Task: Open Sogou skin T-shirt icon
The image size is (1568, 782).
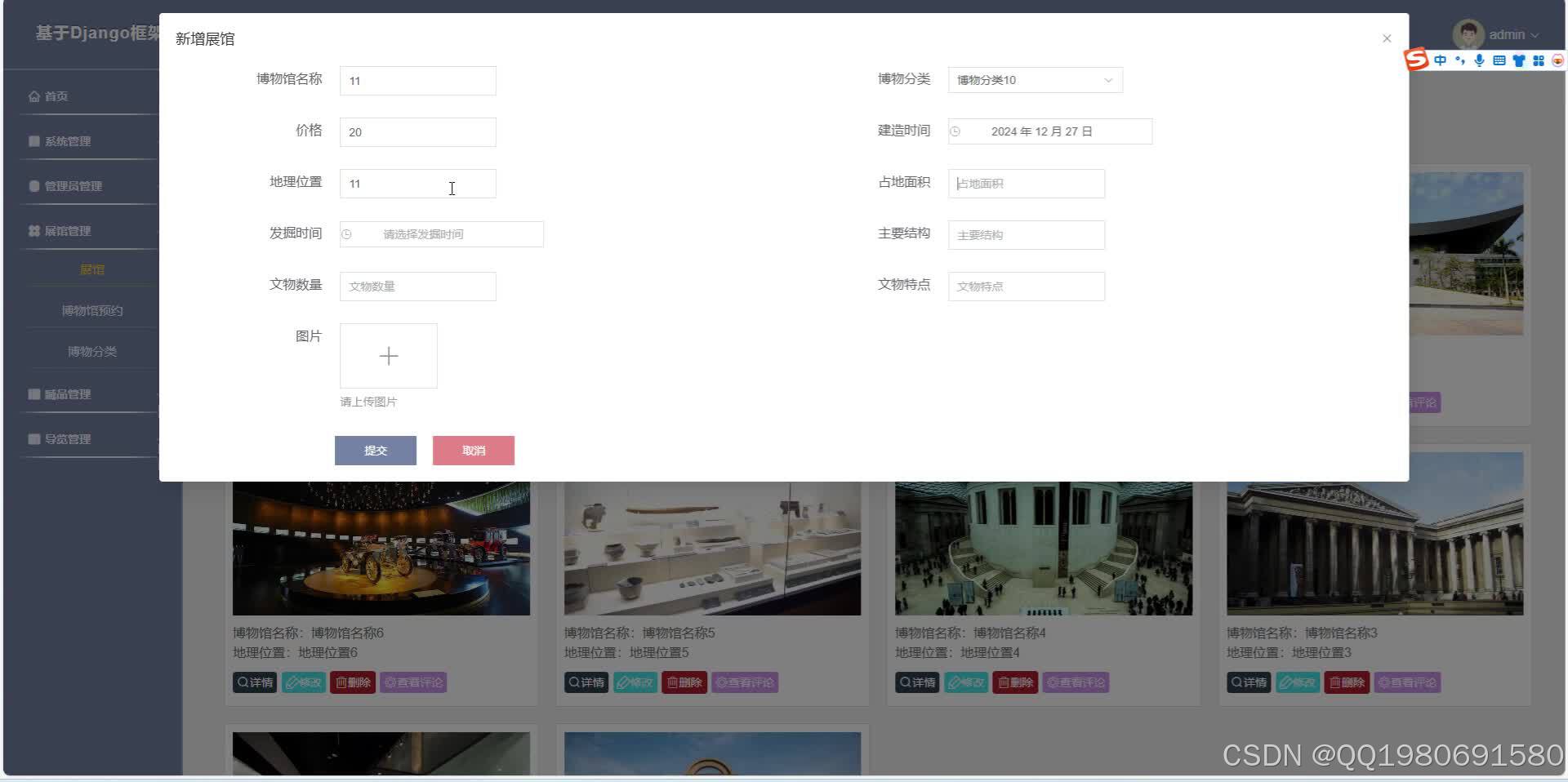Action: (1518, 60)
